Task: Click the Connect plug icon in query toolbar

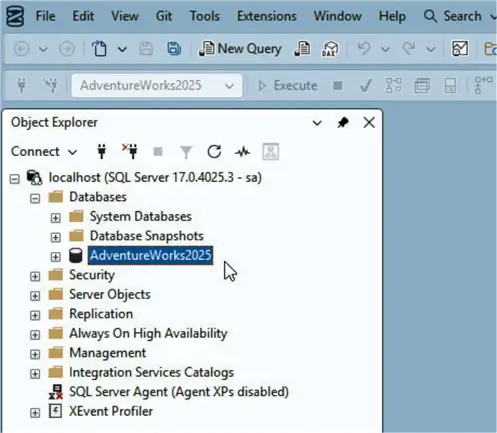Action: (x=22, y=85)
